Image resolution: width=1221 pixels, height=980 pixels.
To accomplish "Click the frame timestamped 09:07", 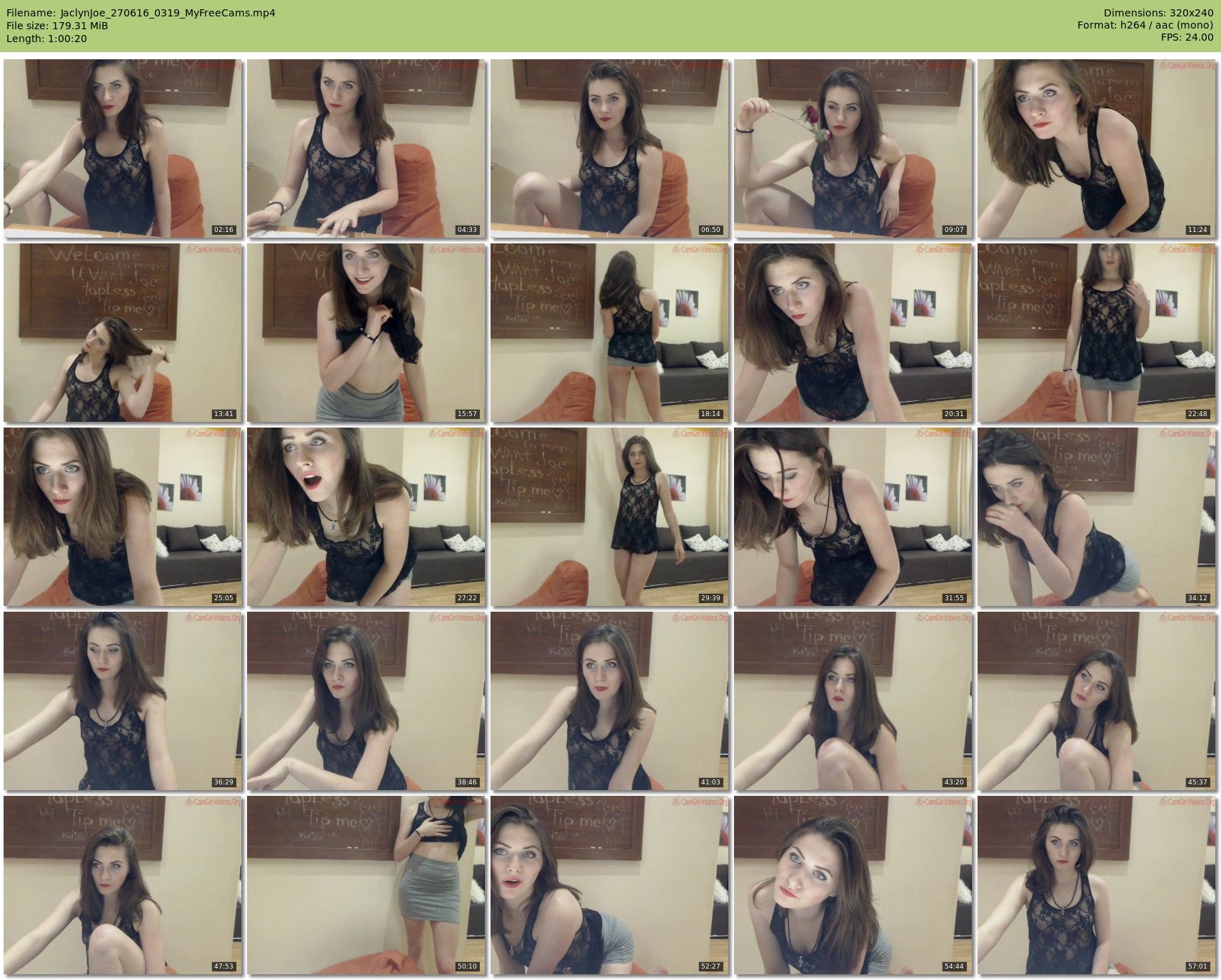I will [853, 148].
